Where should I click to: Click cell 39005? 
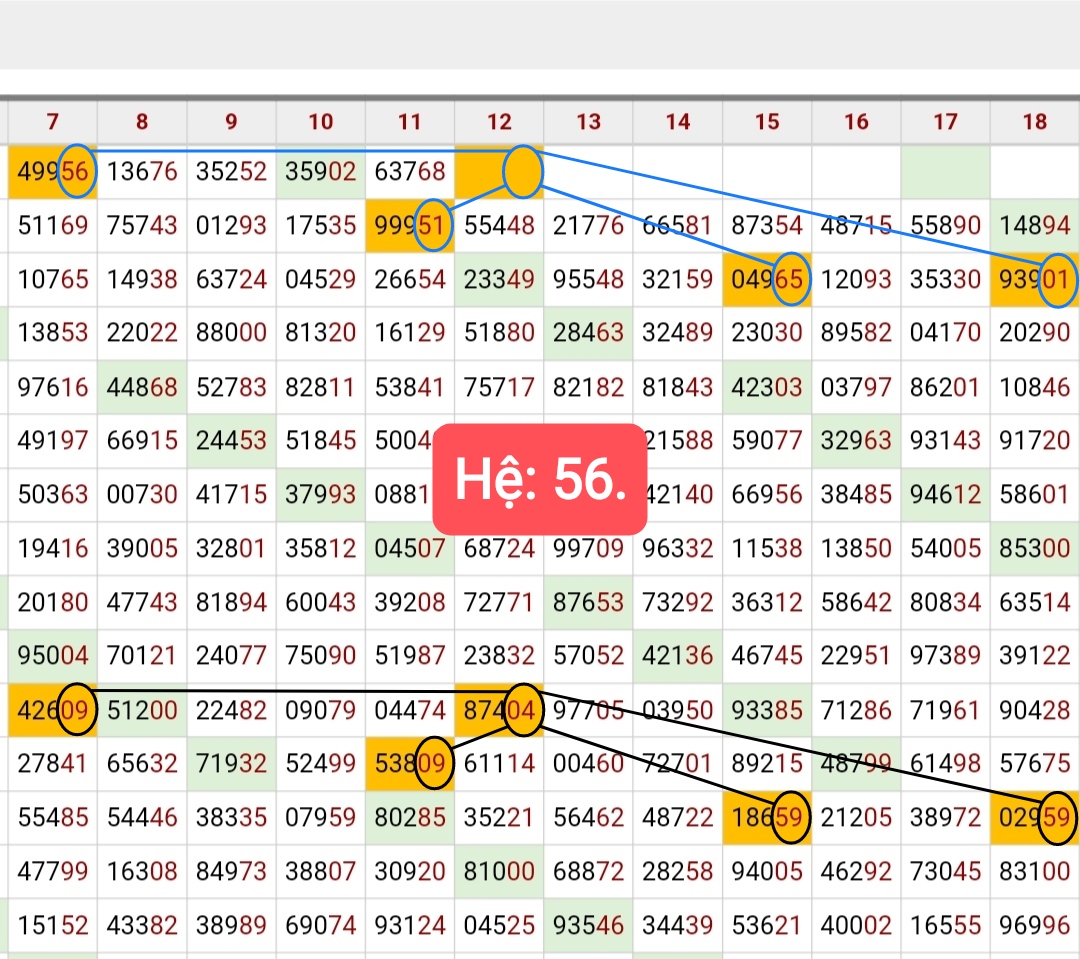[142, 548]
